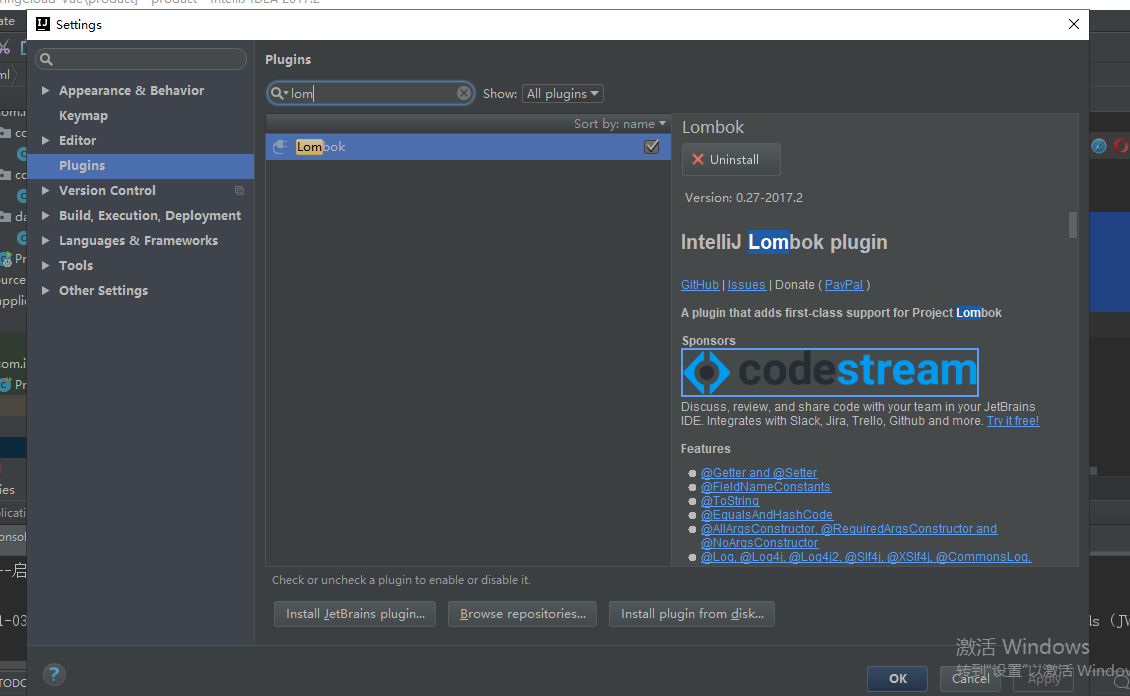Click the IntelliJ logo in Settings title bar
The height and width of the screenshot is (696, 1130).
43,24
